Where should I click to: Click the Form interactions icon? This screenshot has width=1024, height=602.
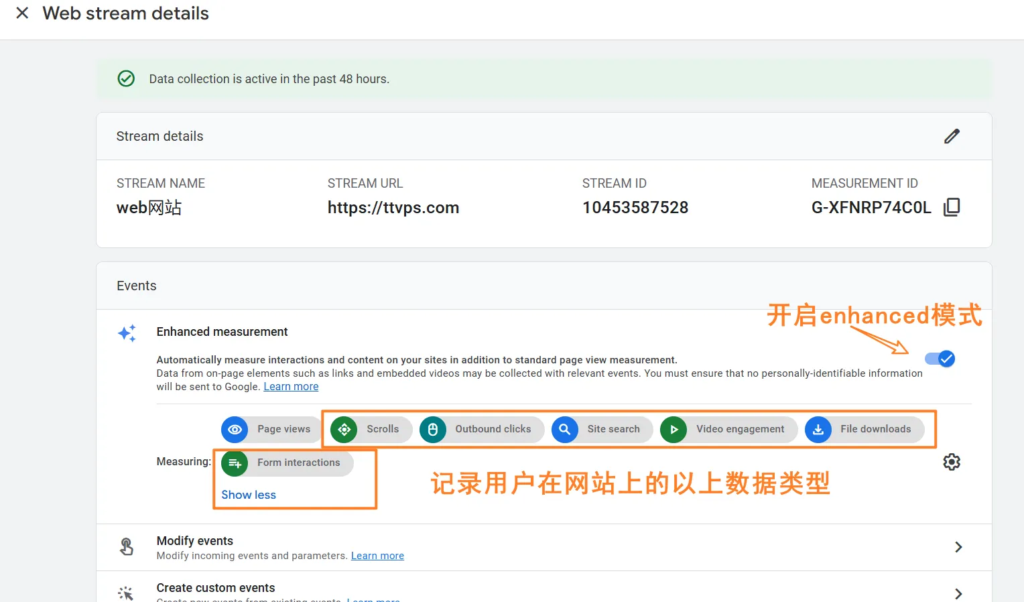tap(234, 463)
